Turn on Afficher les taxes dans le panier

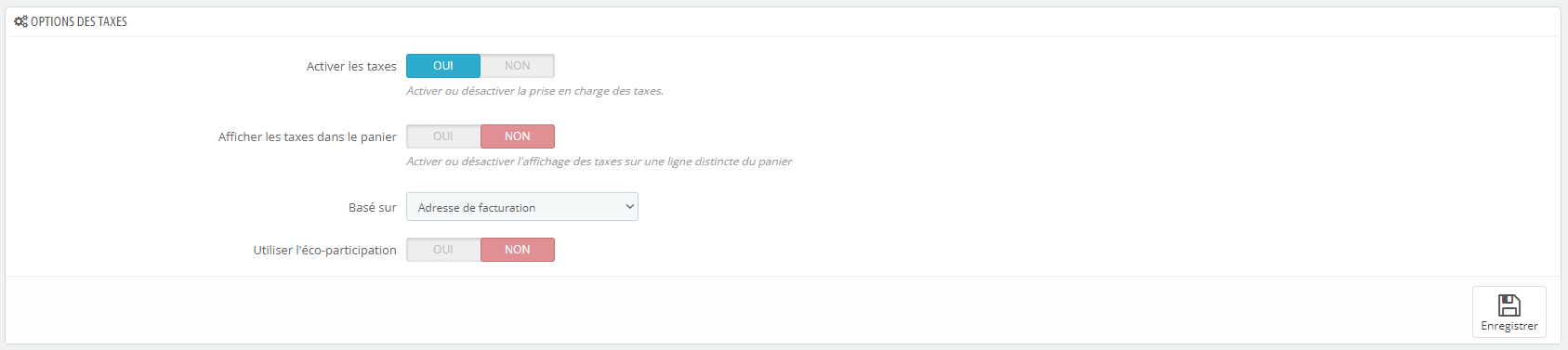[443, 136]
